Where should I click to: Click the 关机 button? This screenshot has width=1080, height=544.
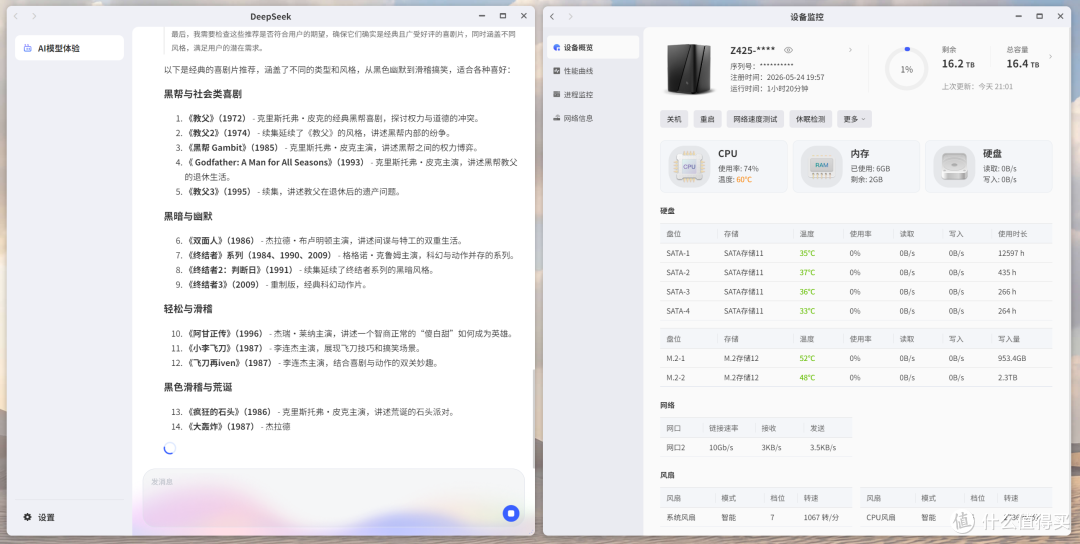click(x=674, y=119)
